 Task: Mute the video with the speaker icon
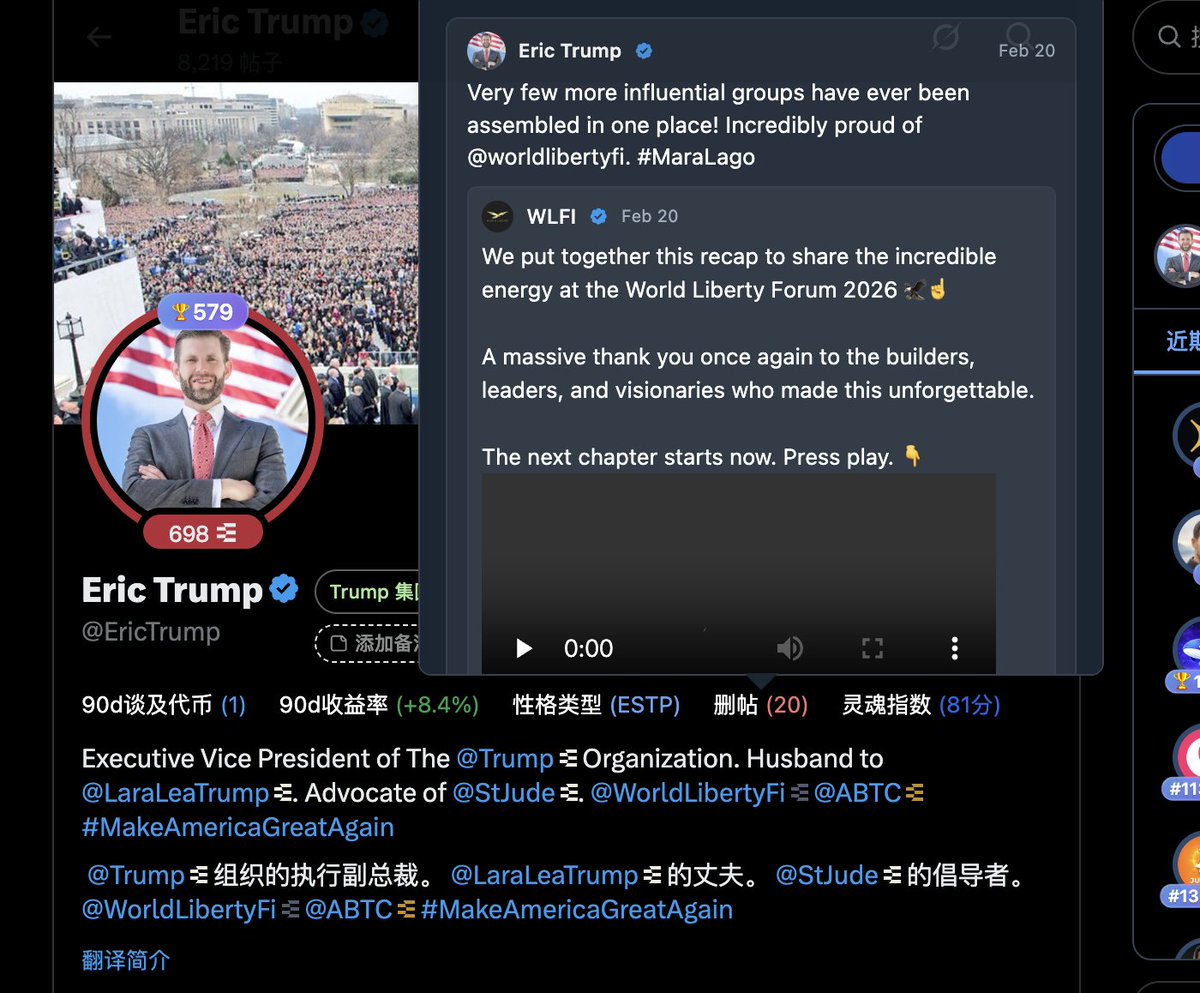pos(790,649)
